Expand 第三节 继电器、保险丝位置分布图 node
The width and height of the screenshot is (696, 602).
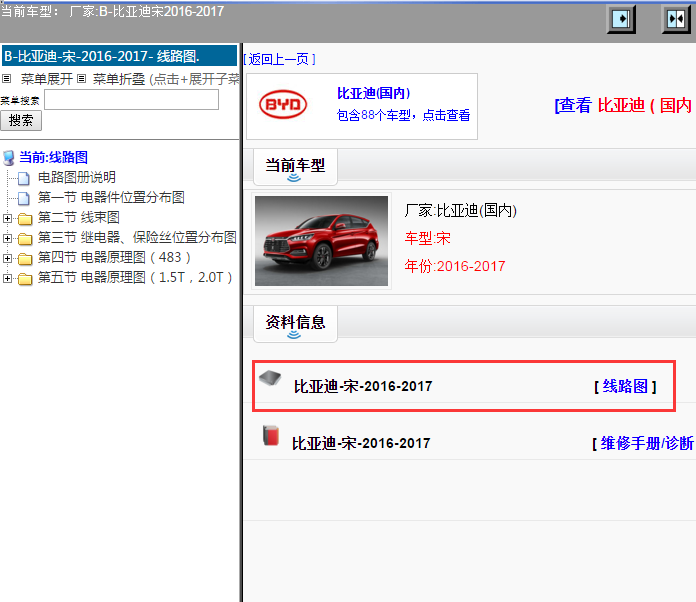pos(7,238)
